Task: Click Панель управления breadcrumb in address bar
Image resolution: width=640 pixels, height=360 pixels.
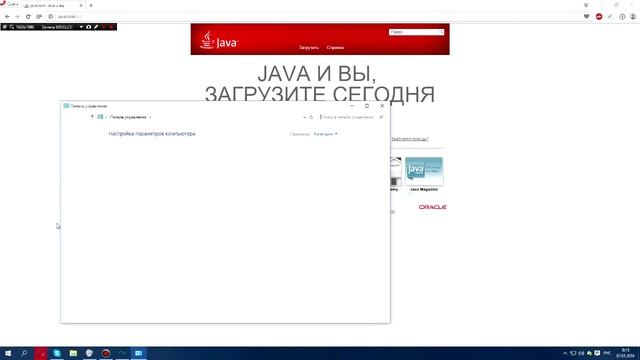Action: tap(128, 117)
